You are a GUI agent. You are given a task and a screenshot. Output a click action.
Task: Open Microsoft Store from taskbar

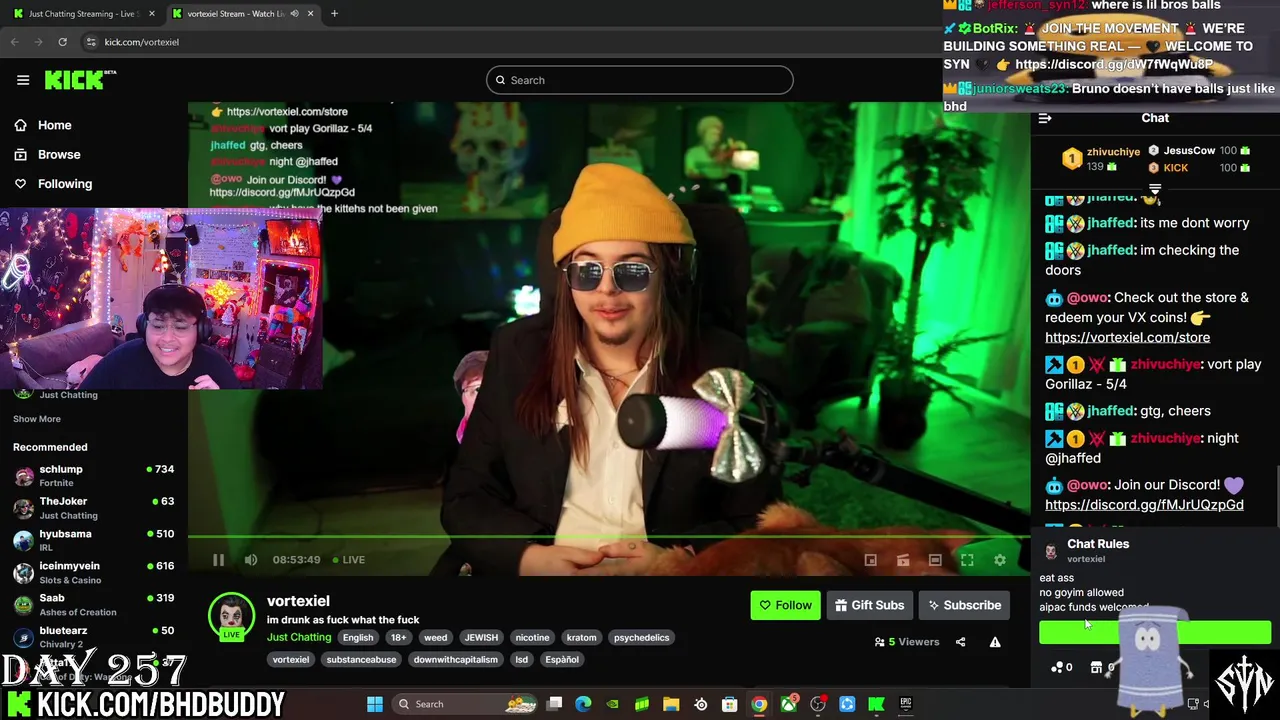click(730, 704)
